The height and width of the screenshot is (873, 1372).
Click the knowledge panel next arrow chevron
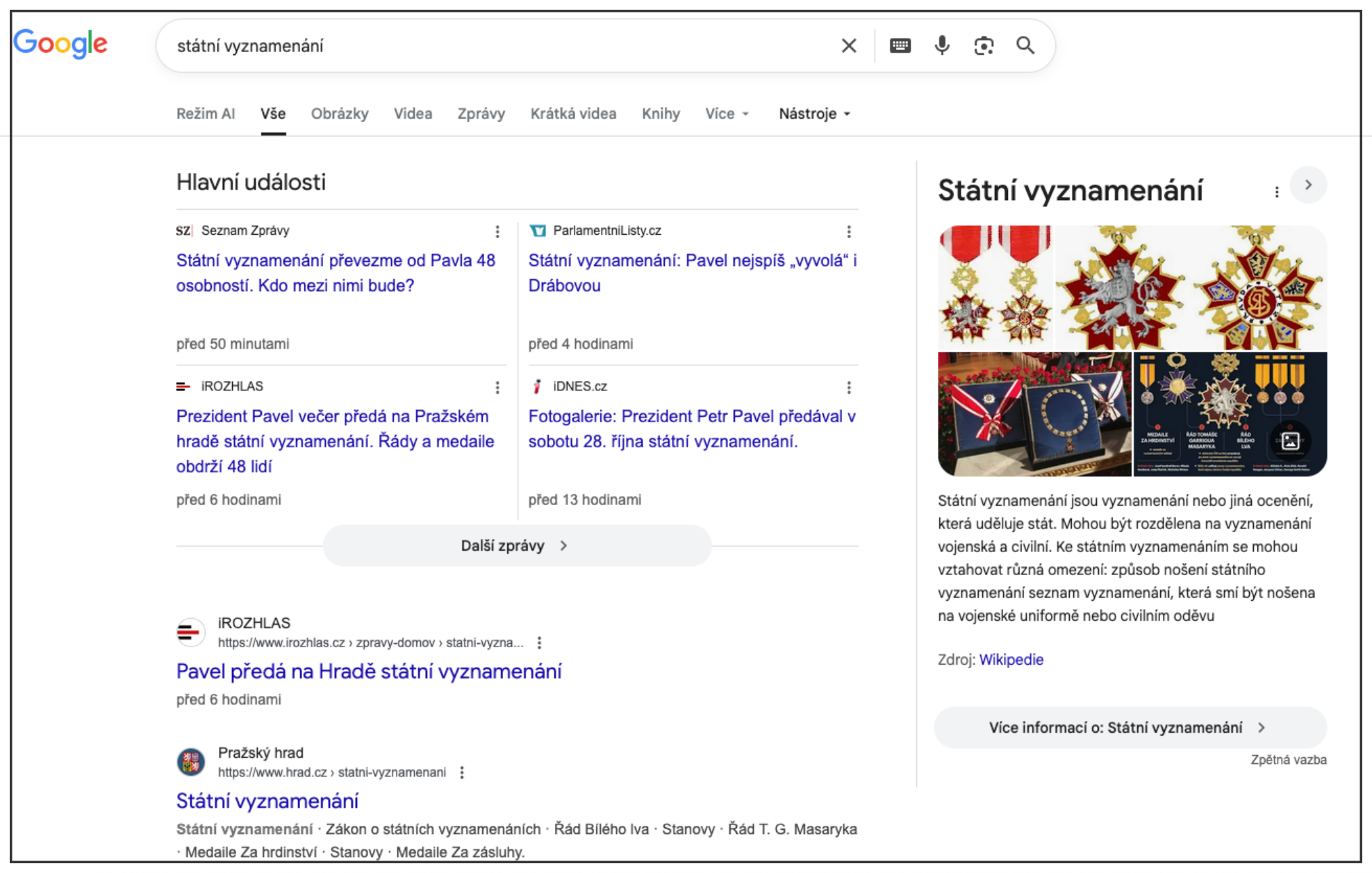coord(1307,185)
